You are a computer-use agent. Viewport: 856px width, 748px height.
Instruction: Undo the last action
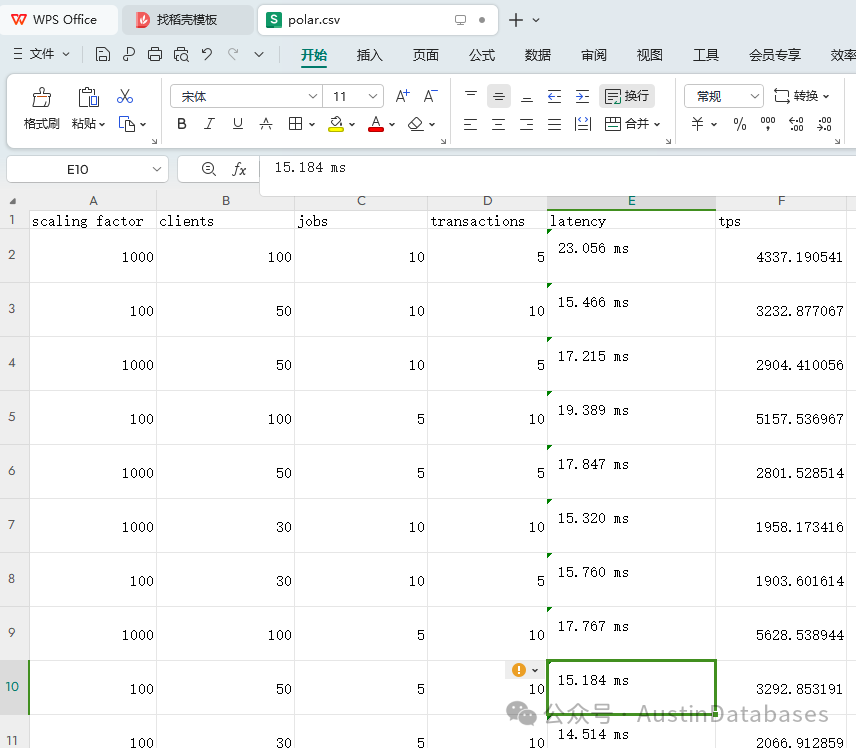207,54
